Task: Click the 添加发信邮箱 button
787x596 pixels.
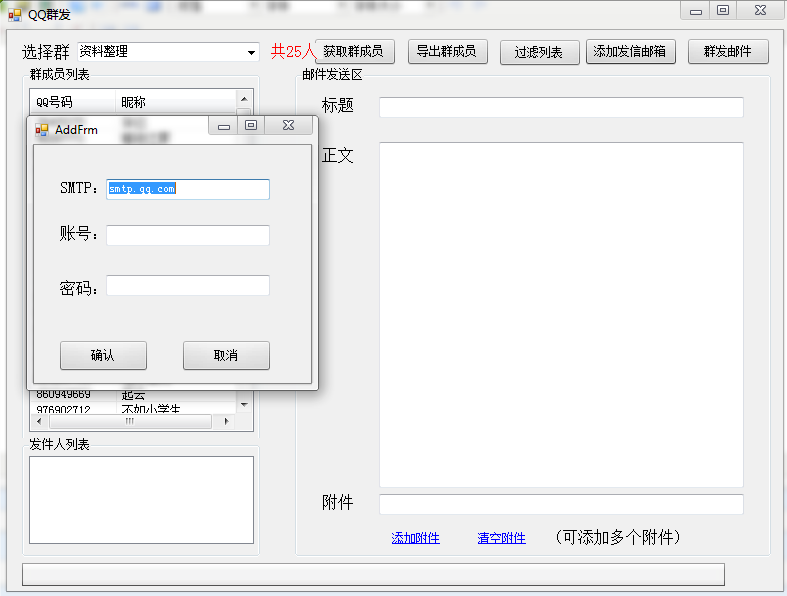Action: [631, 52]
